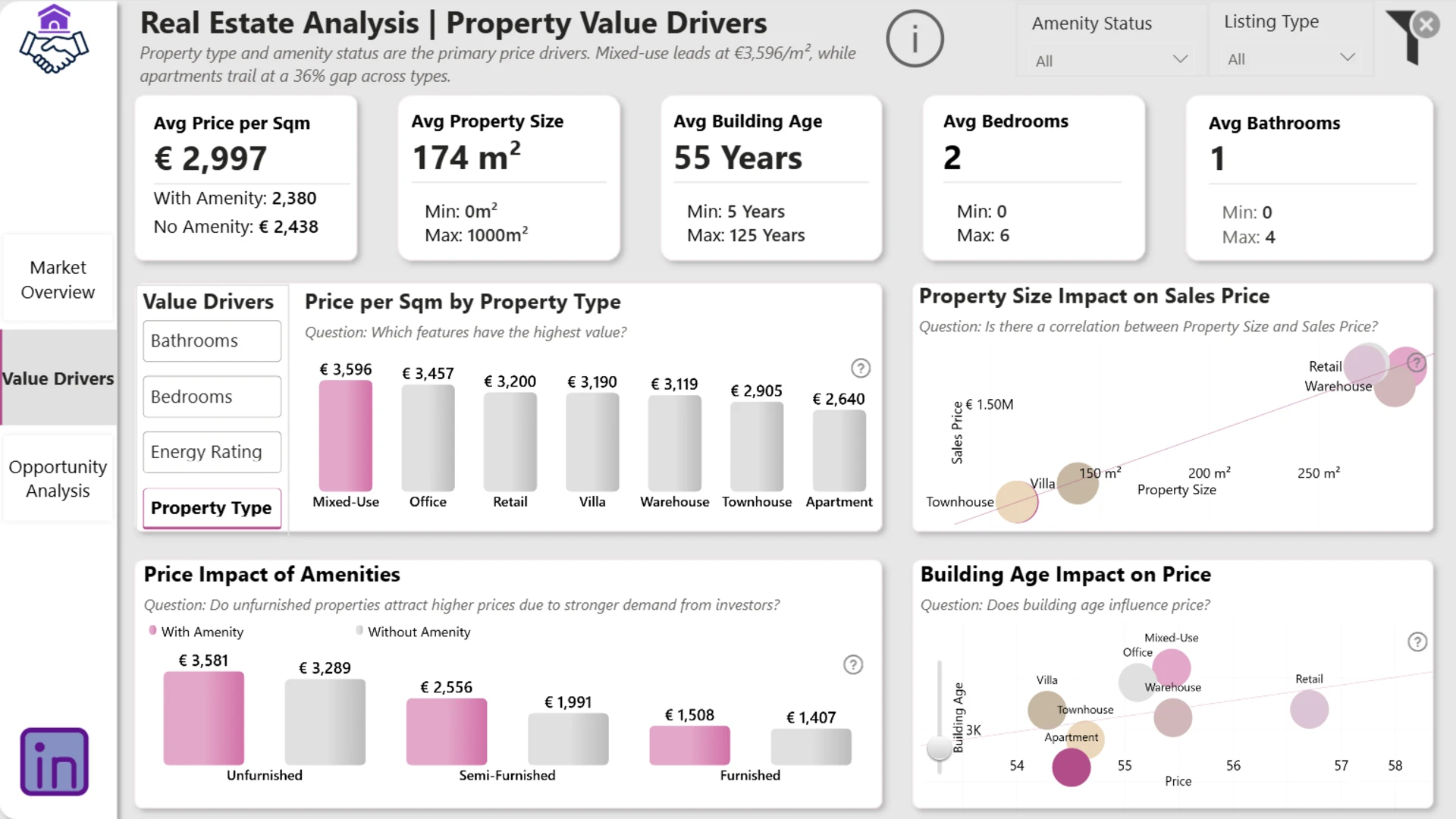Open the LinkedIn icon link

coord(54,761)
